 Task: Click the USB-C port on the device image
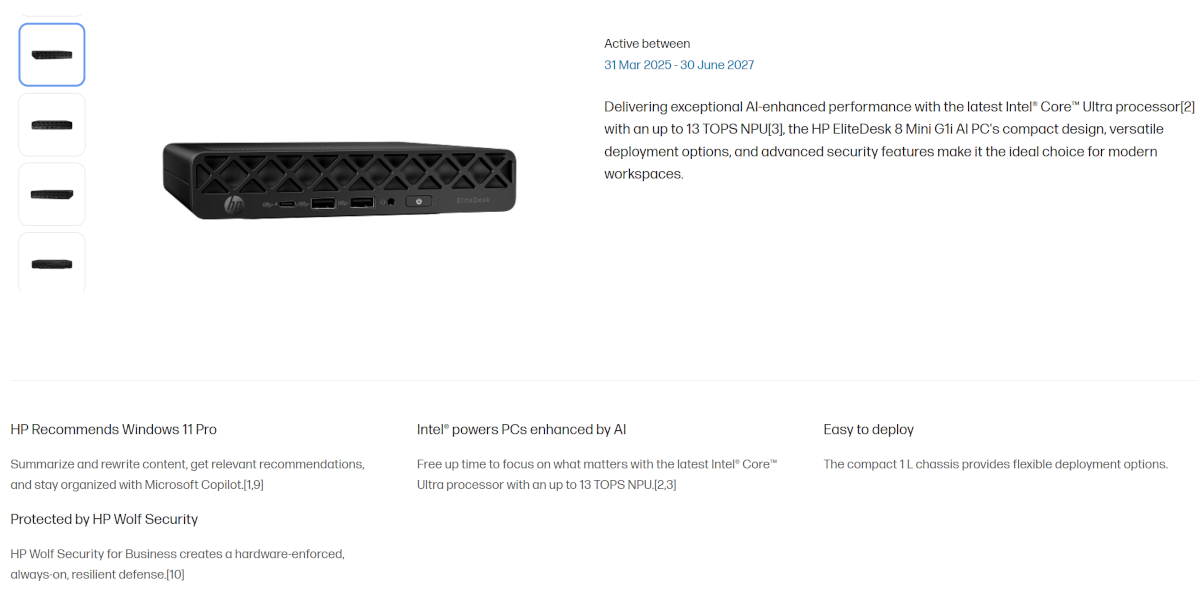tap(287, 205)
